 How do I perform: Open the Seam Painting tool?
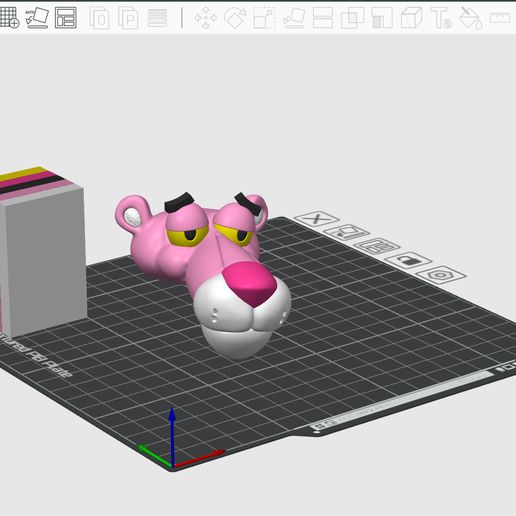tap(412, 18)
